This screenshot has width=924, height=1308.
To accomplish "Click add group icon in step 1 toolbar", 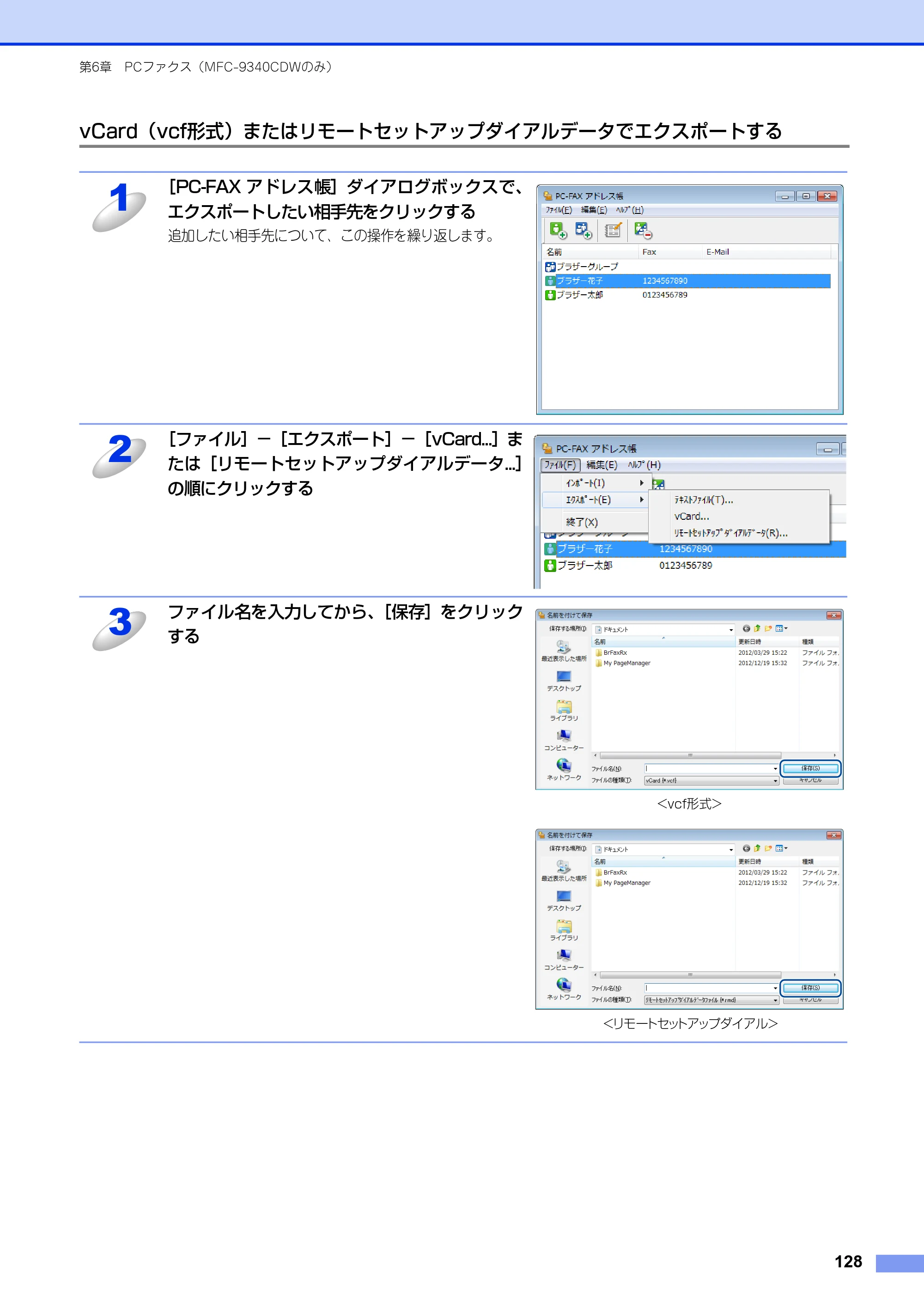I will tap(584, 230).
